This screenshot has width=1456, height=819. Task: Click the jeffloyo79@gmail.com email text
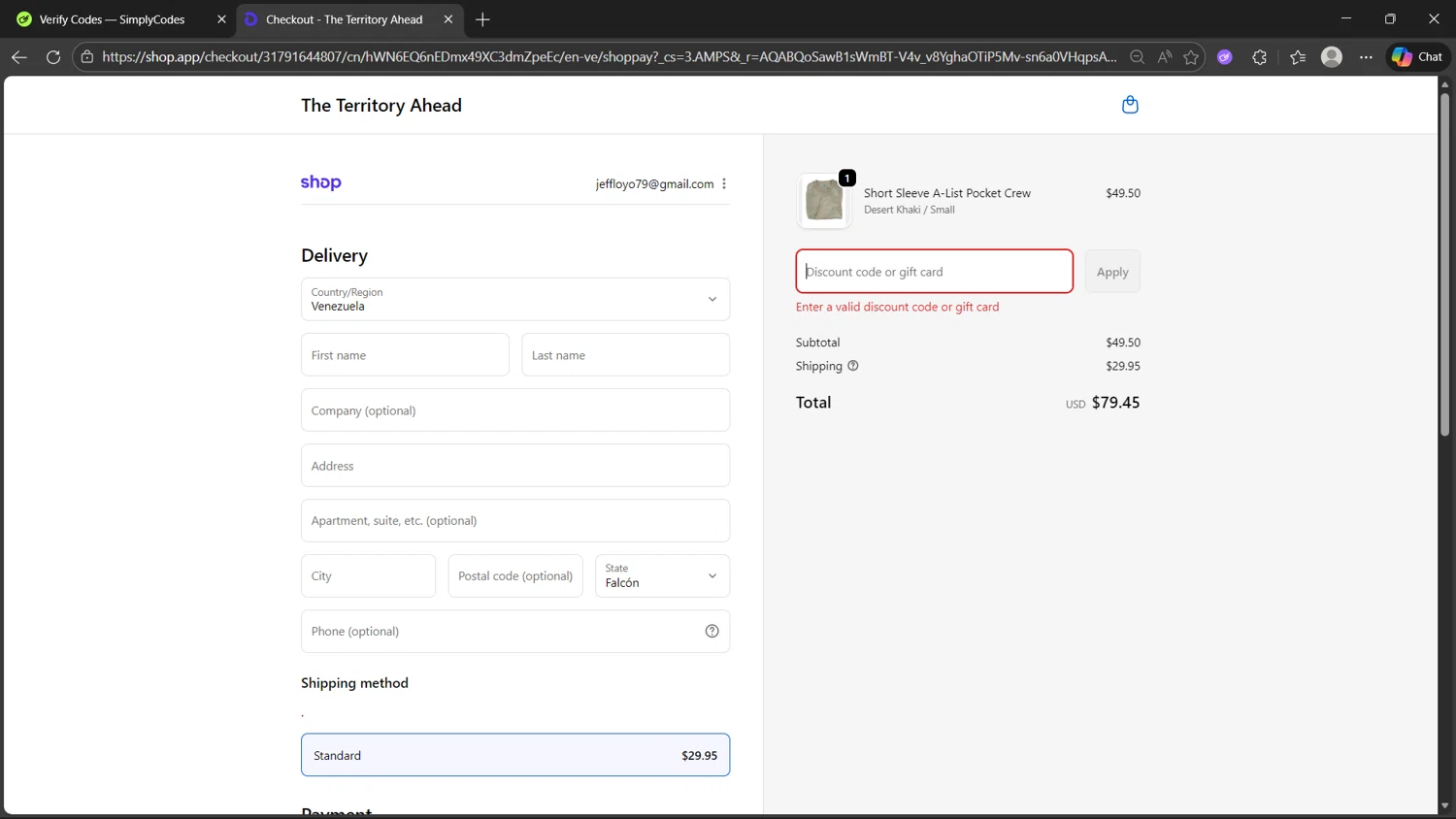pos(654,183)
